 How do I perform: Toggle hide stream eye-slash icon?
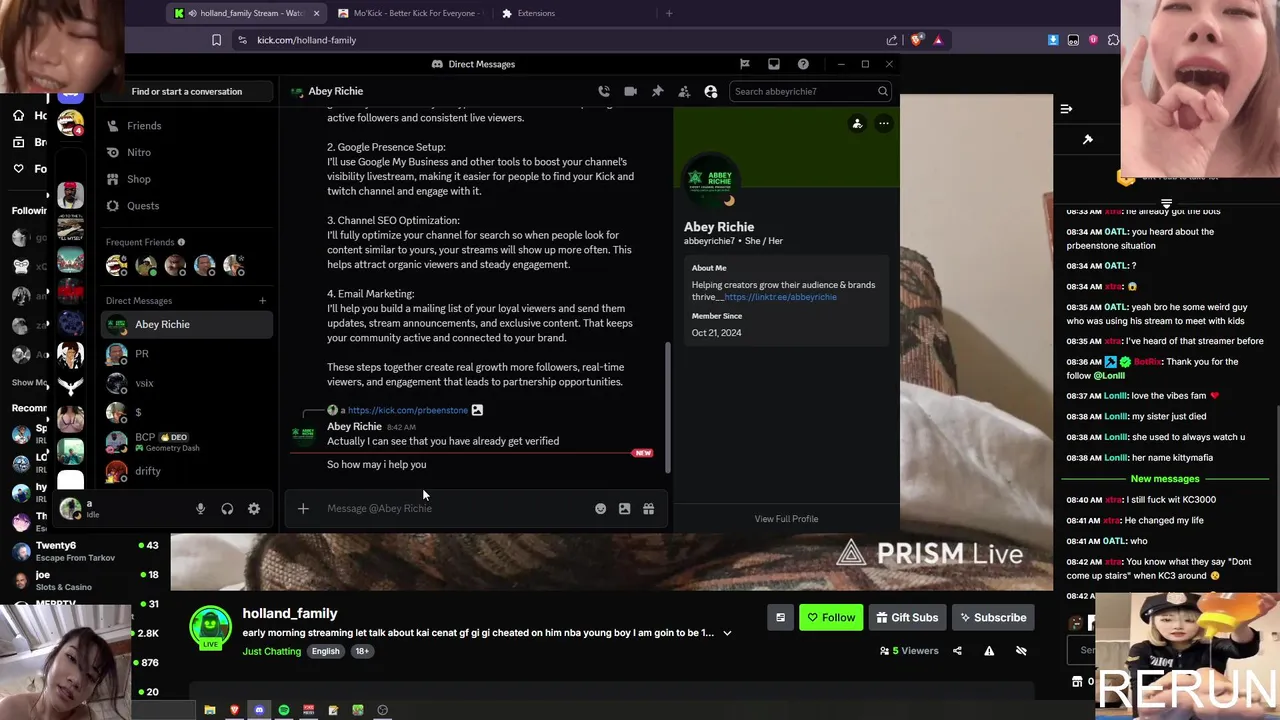tap(1021, 651)
